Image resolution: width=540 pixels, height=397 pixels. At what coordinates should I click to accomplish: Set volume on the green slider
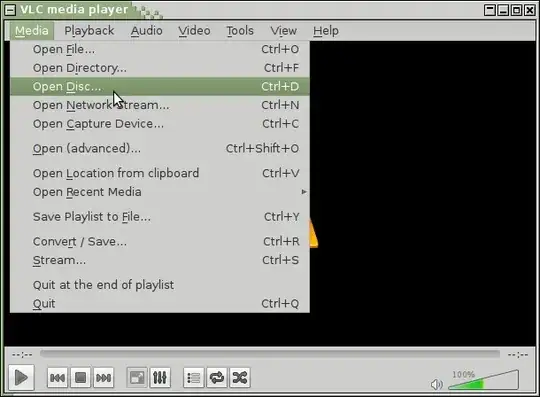[x=484, y=380]
